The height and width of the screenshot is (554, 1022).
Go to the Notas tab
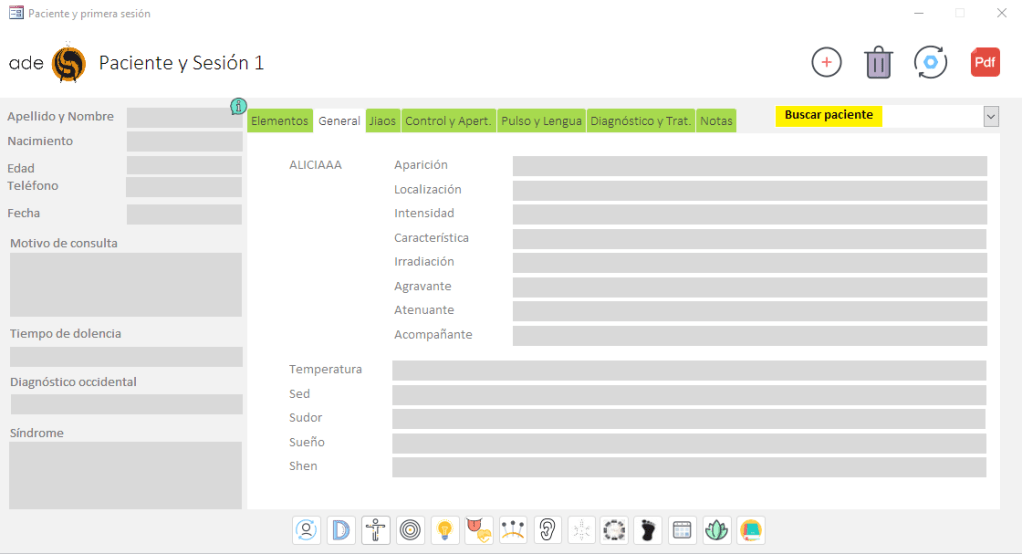(716, 121)
